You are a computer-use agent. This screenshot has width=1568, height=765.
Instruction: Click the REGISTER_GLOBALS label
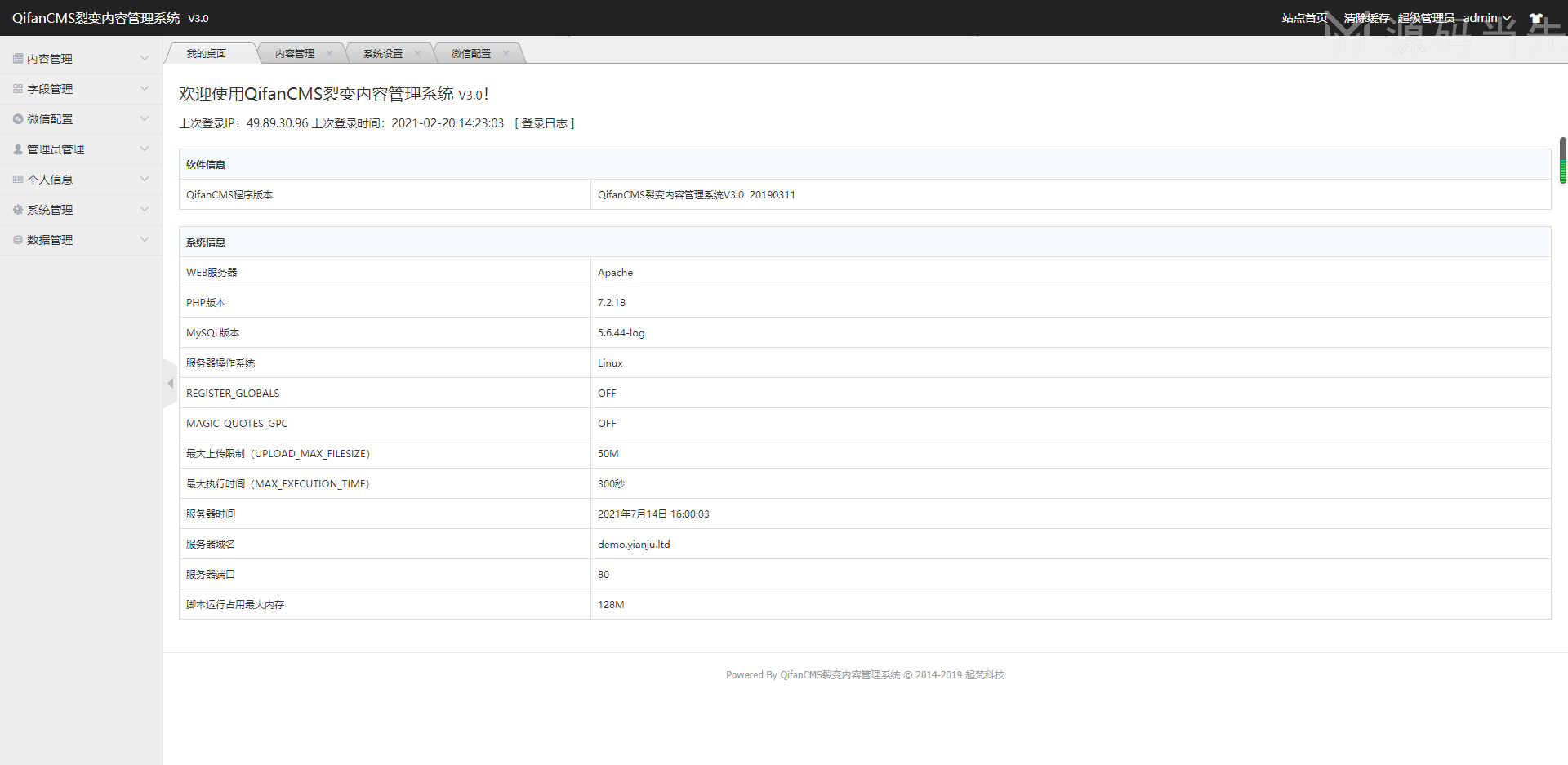click(x=233, y=394)
